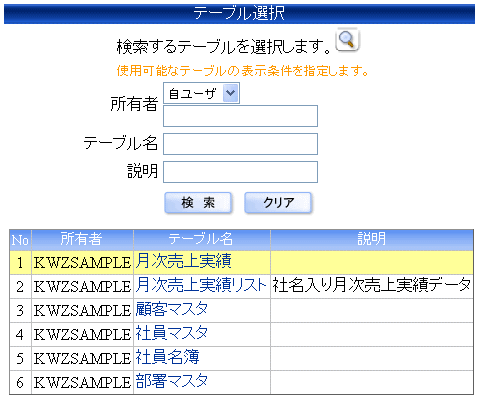Click the No column header

(20, 240)
